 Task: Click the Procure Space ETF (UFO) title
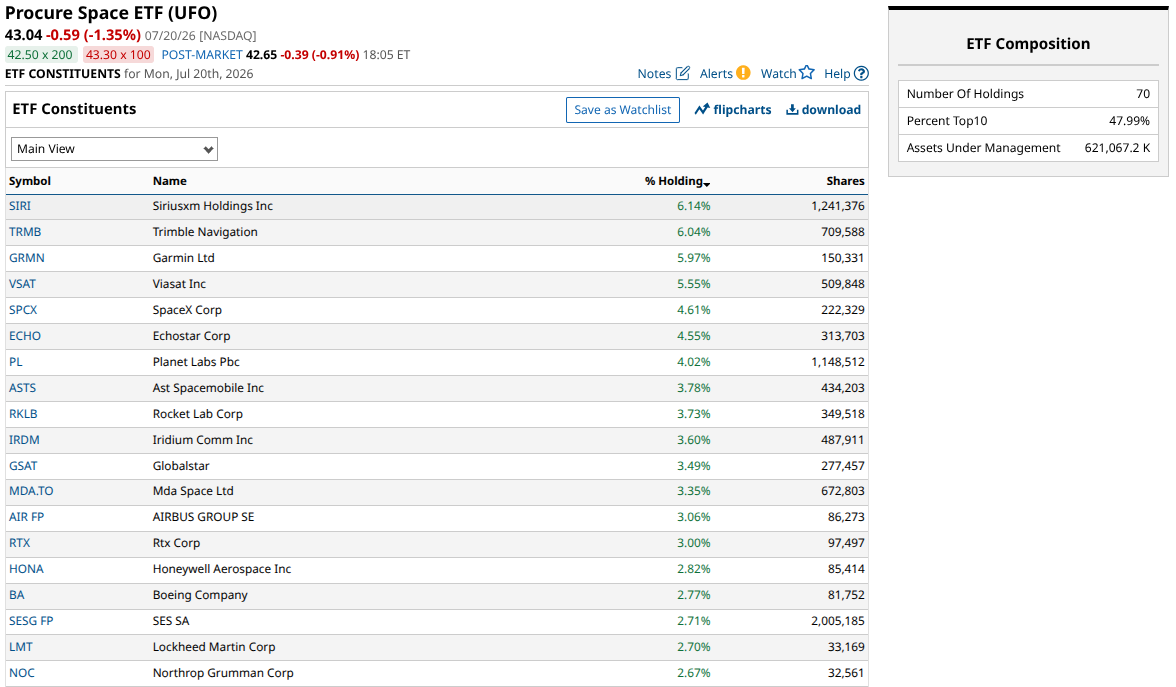(x=111, y=13)
